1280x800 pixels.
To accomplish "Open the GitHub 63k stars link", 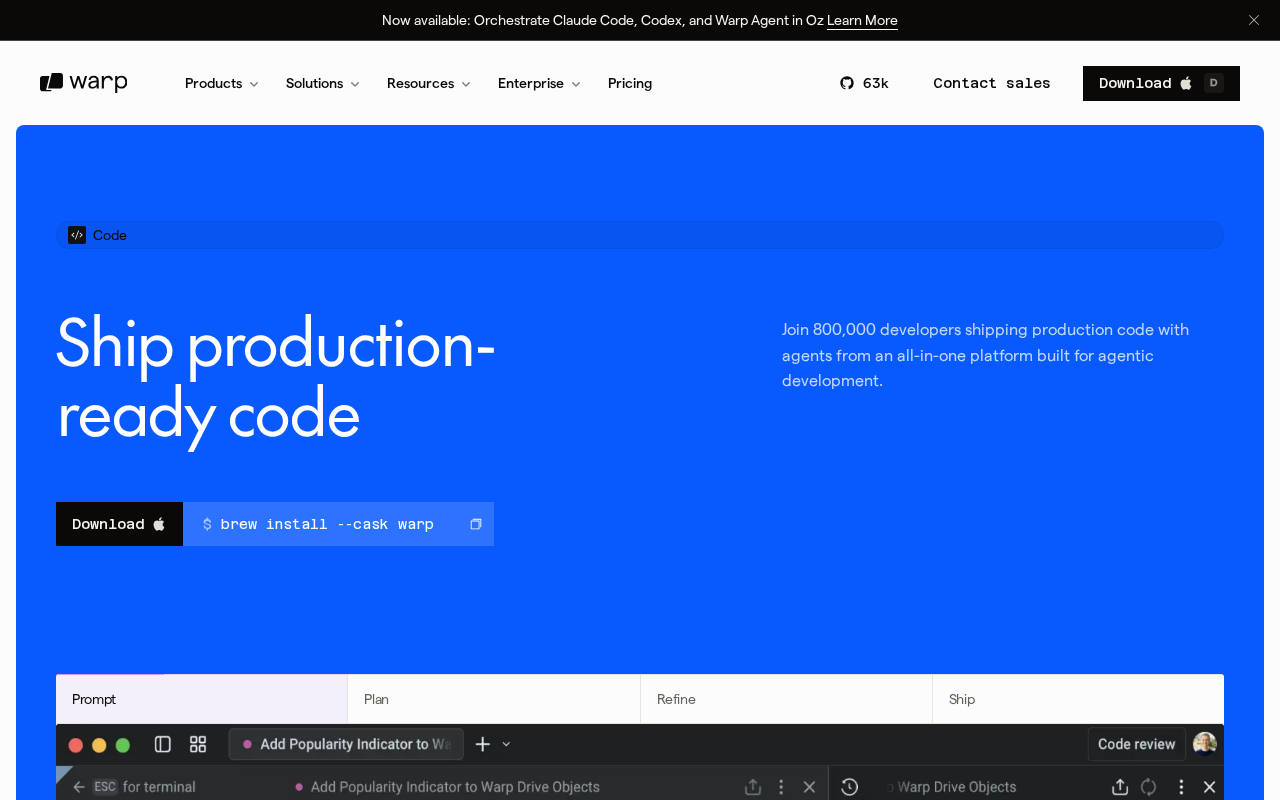I will [864, 83].
